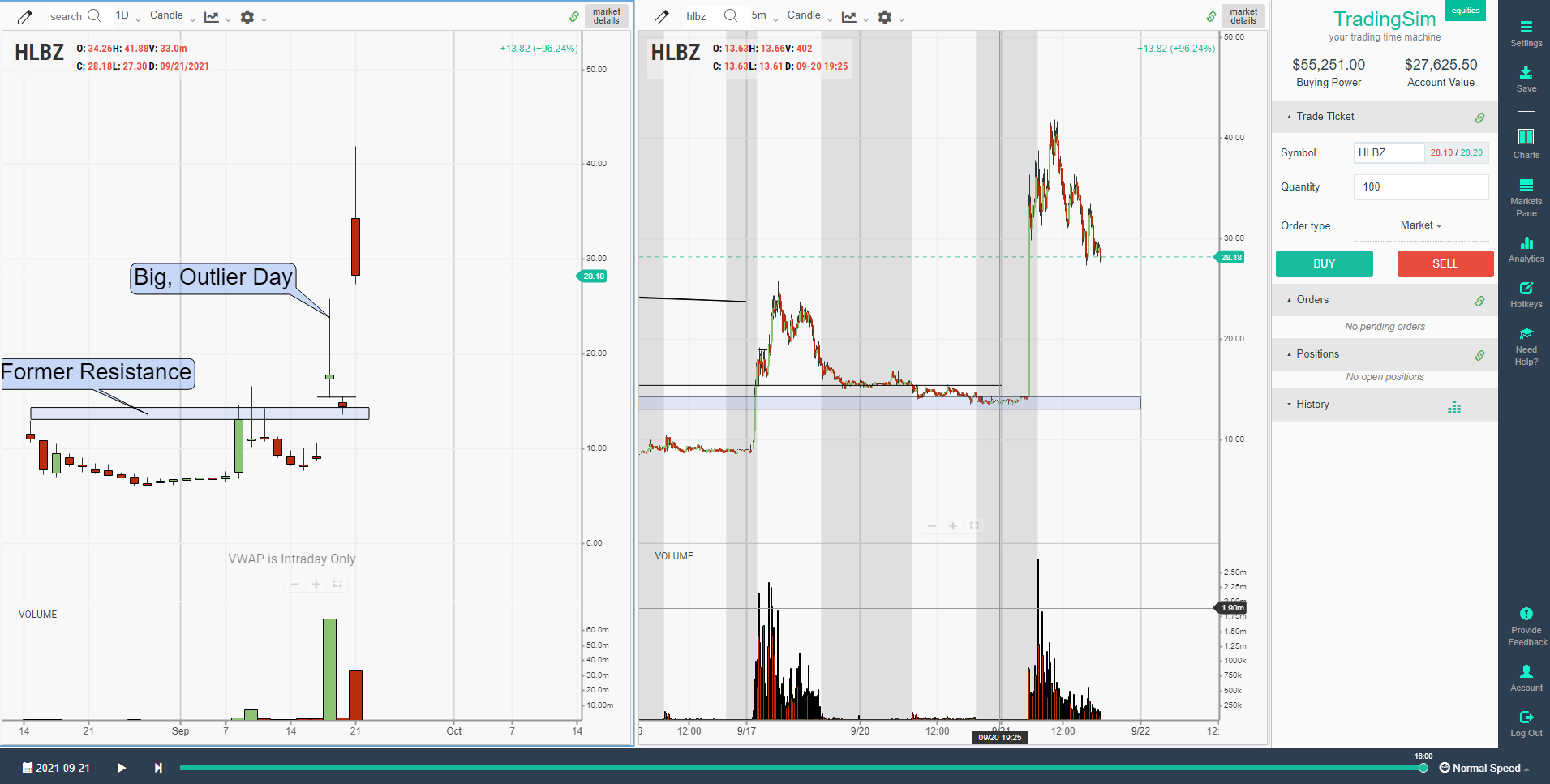Open the Order type Market dropdown
This screenshot has height=784, width=1550.
pyautogui.click(x=1420, y=225)
